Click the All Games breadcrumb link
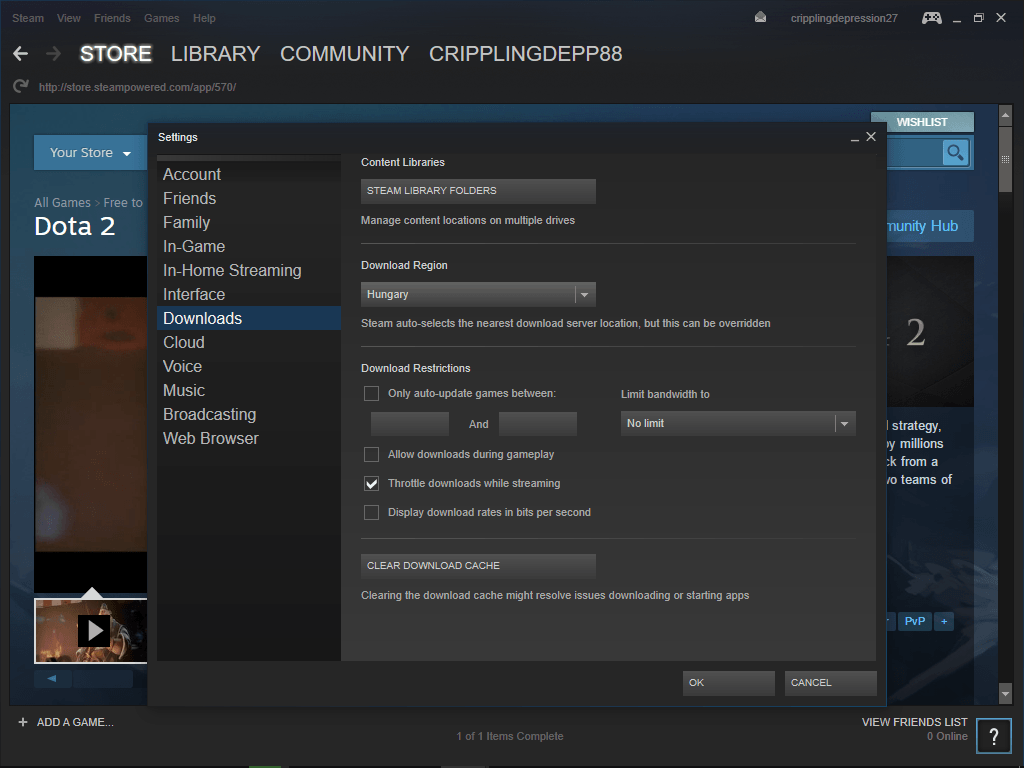Viewport: 1024px width, 768px height. click(62, 202)
